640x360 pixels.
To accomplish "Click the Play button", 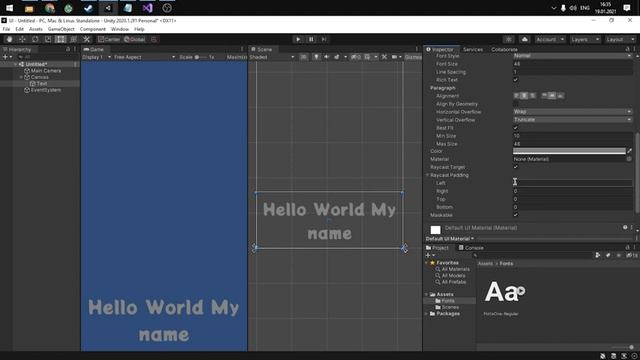I will pos(298,39).
